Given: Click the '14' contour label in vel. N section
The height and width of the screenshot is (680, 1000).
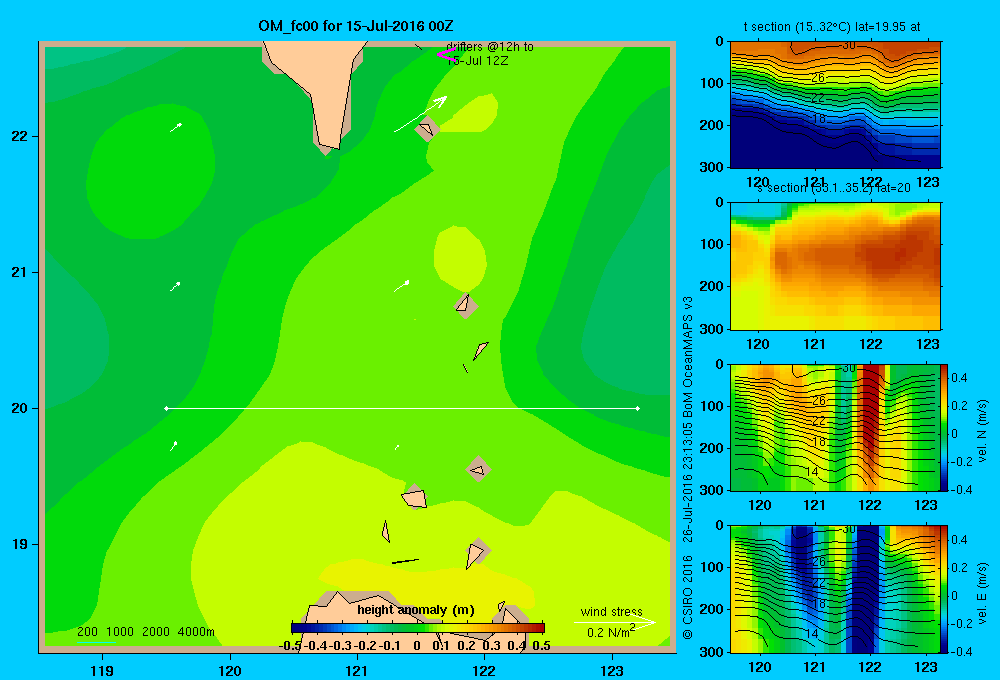Looking at the screenshot, I should point(812,471).
